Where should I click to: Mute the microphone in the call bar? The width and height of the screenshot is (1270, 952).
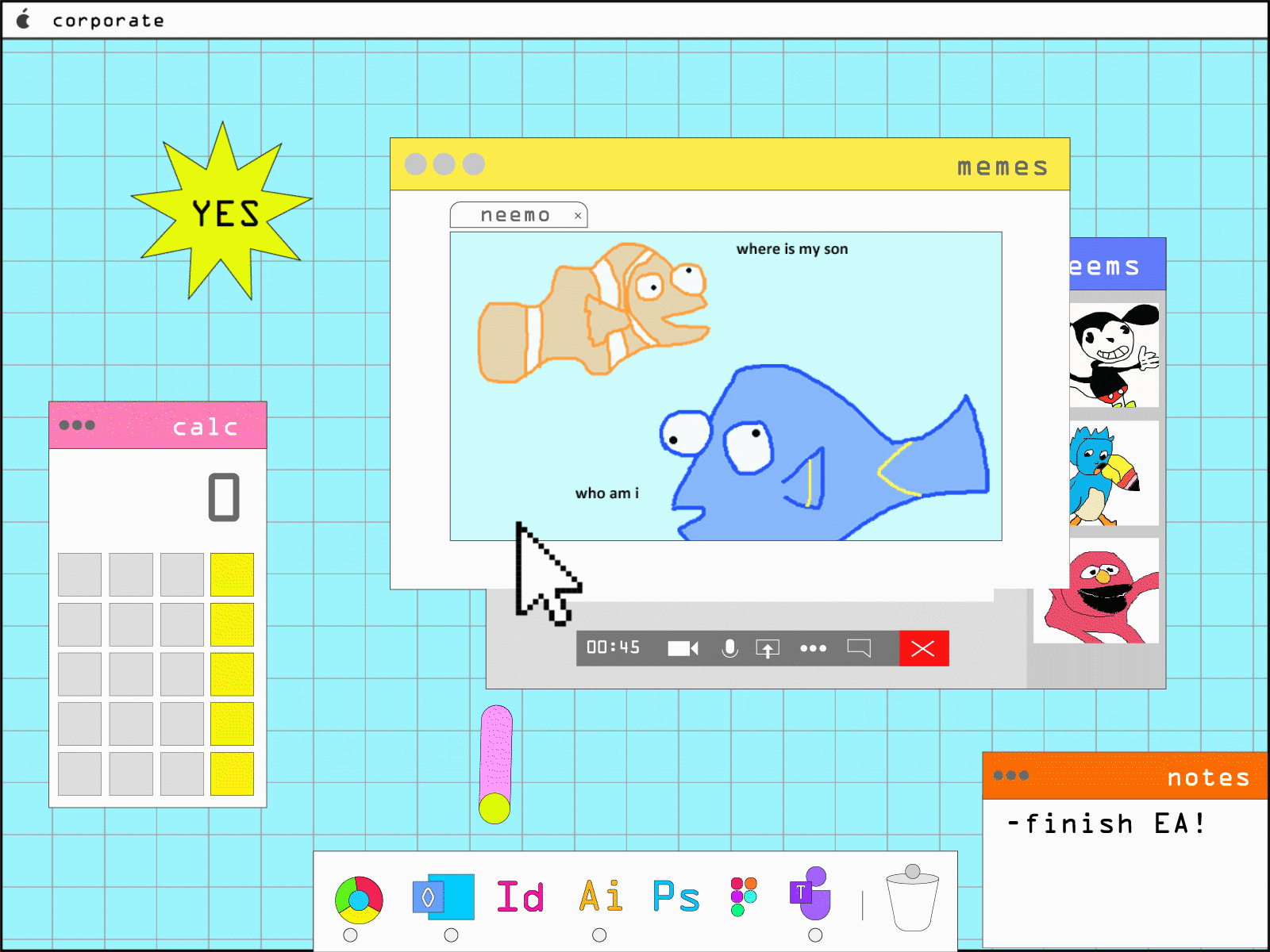729,648
